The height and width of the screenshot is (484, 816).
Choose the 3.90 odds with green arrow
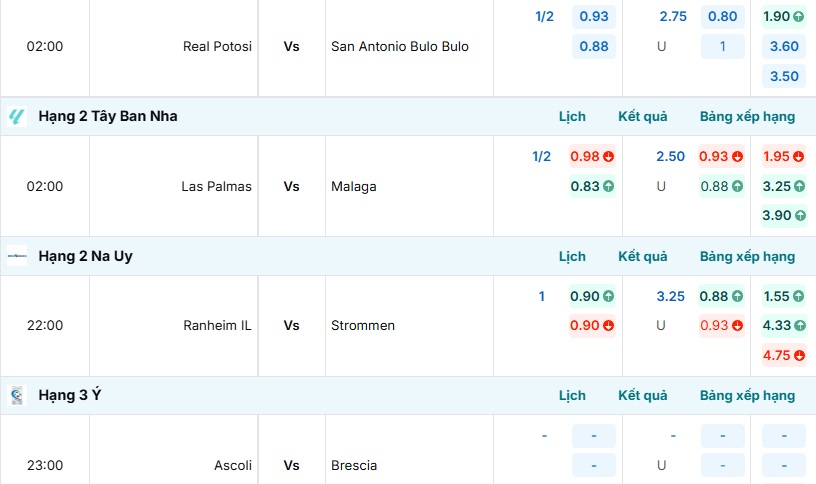coord(784,215)
